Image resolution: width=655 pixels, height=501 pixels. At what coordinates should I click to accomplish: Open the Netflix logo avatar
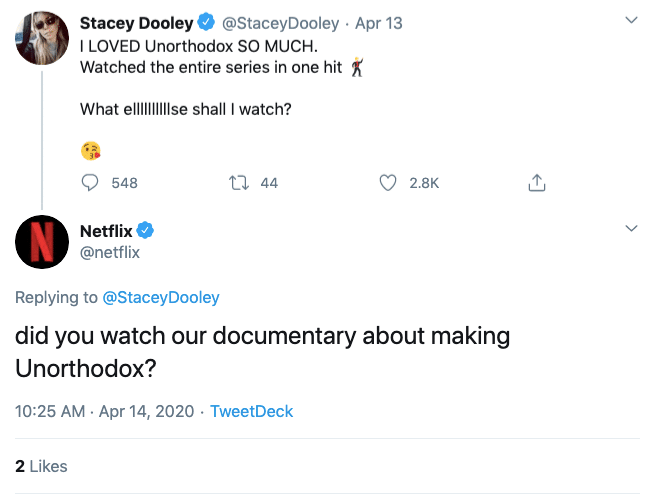click(x=41, y=243)
